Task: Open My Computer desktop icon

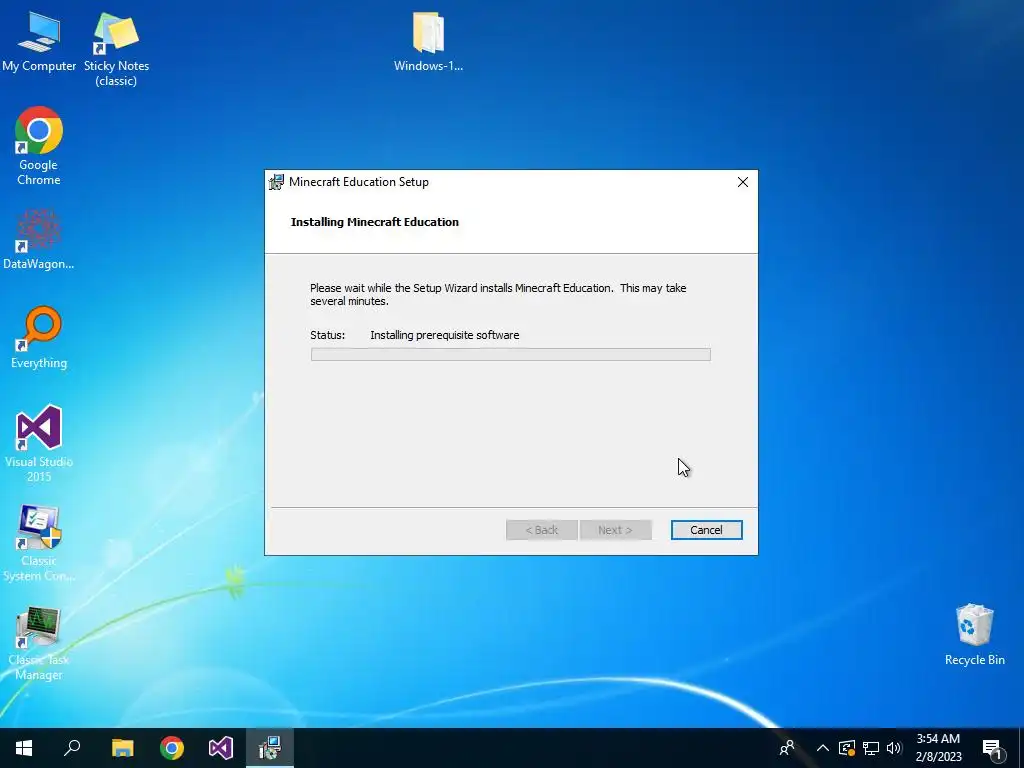Action: click(39, 41)
